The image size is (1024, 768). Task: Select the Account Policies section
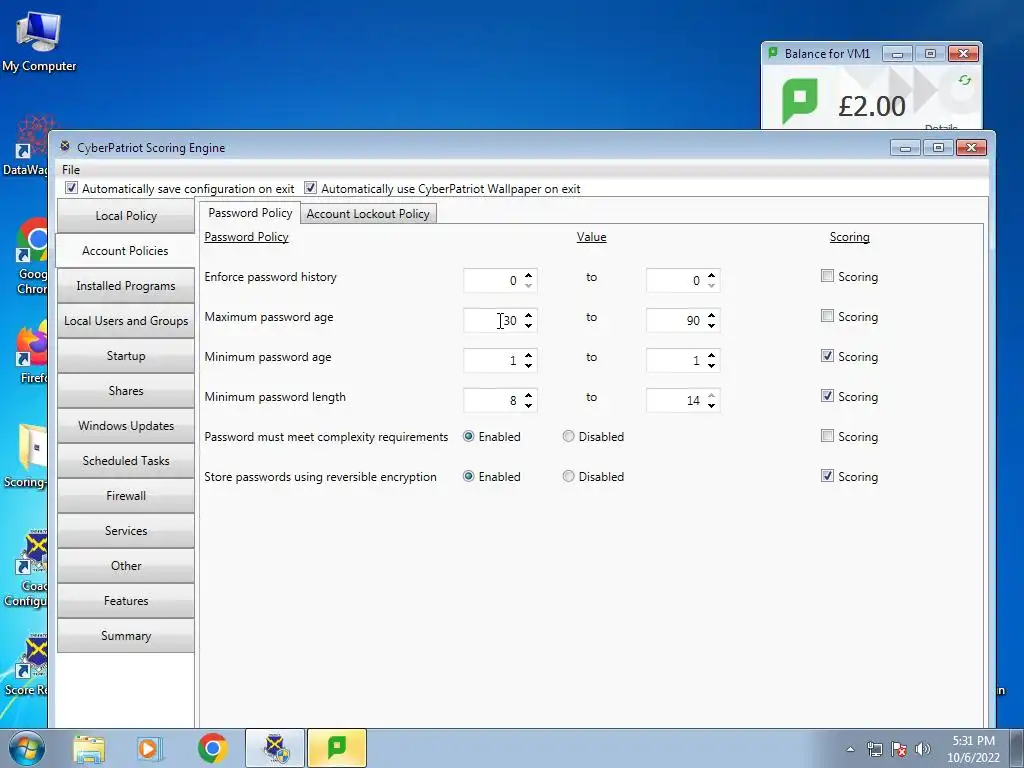[125, 251]
